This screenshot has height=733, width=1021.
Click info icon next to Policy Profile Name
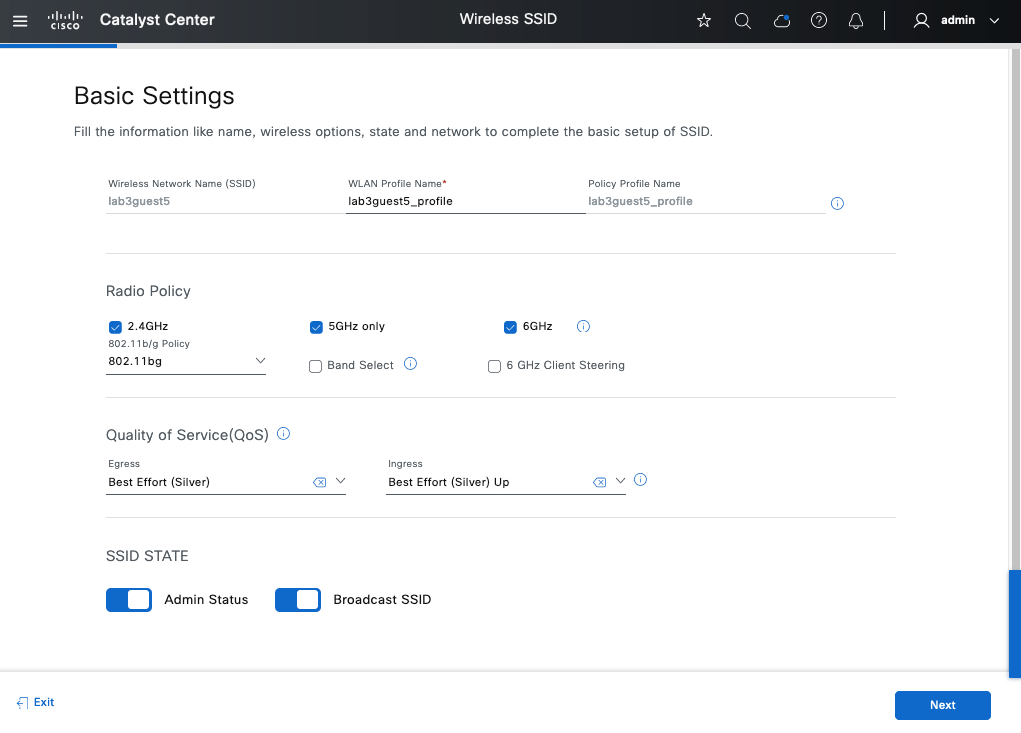pyautogui.click(x=838, y=203)
